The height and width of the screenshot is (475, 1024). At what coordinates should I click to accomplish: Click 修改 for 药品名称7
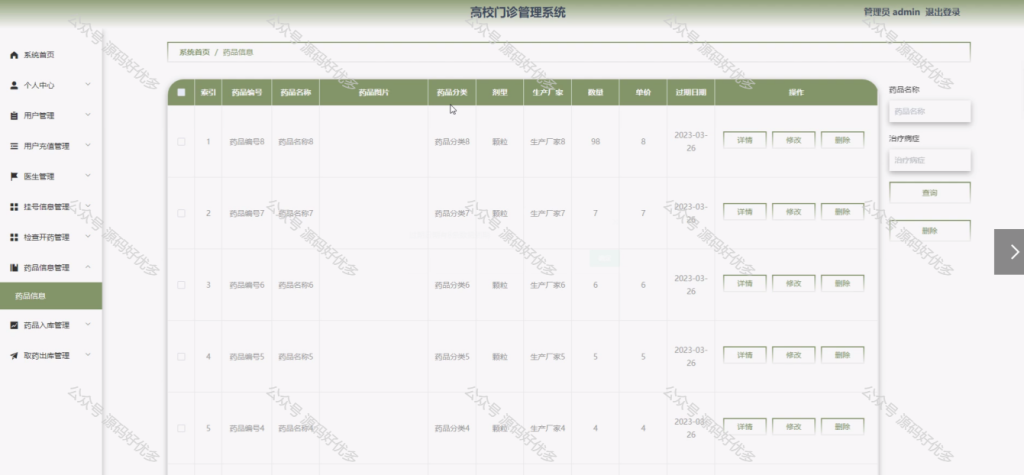click(x=793, y=212)
